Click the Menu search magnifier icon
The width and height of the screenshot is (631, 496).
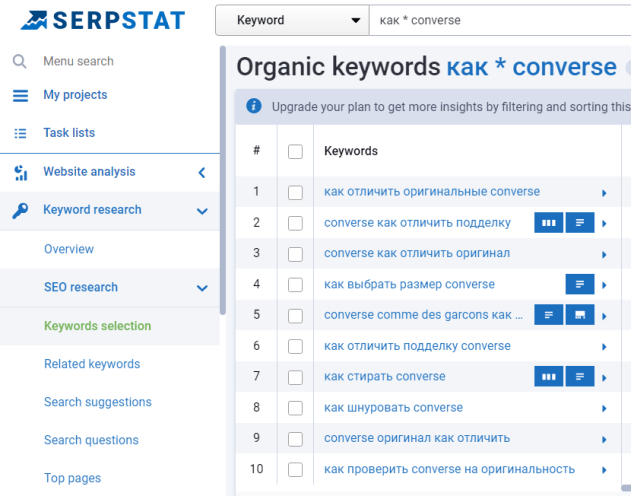click(20, 61)
